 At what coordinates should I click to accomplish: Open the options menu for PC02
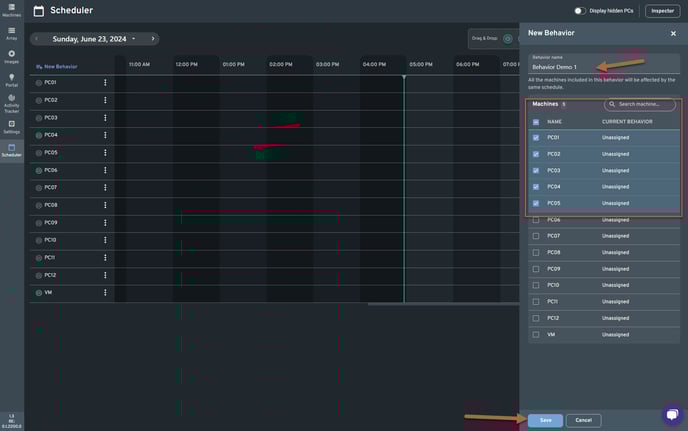pyautogui.click(x=105, y=100)
